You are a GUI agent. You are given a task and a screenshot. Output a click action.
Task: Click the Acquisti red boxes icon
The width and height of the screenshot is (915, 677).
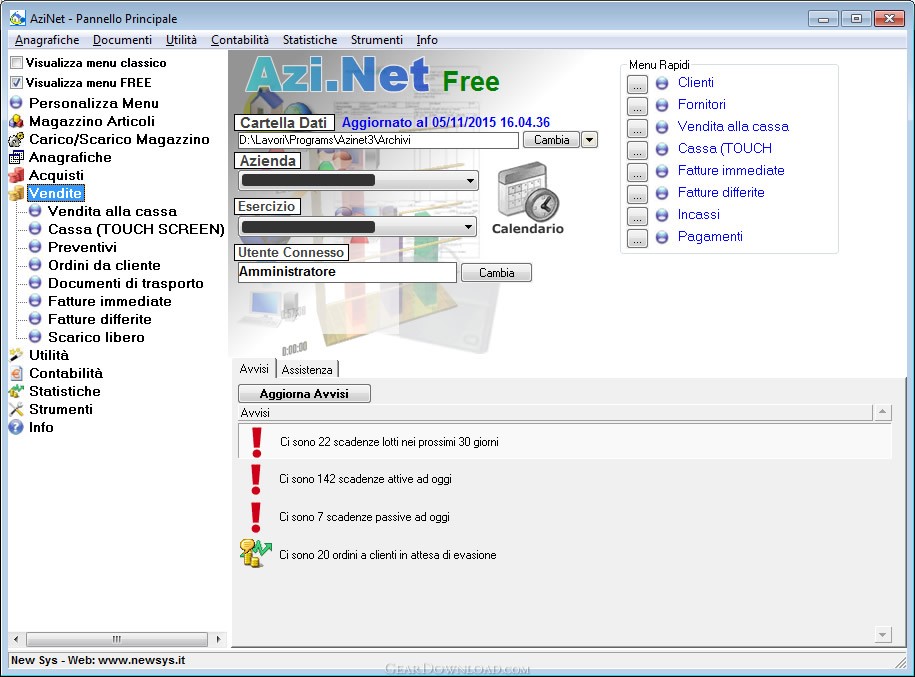click(16, 176)
